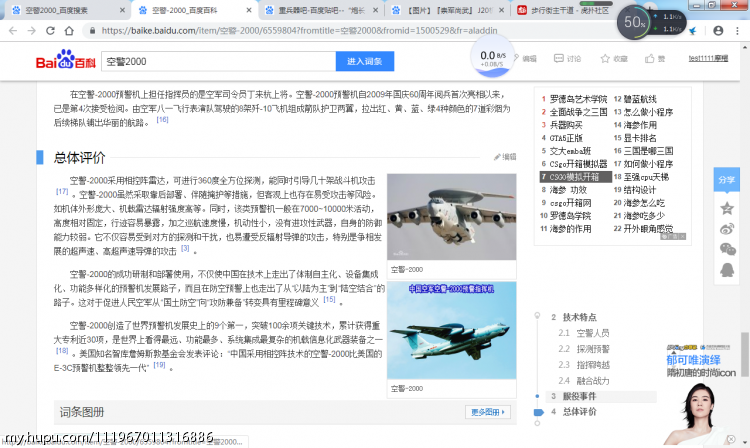
Task: Open the test1111 user link
Action: [x=708, y=58]
